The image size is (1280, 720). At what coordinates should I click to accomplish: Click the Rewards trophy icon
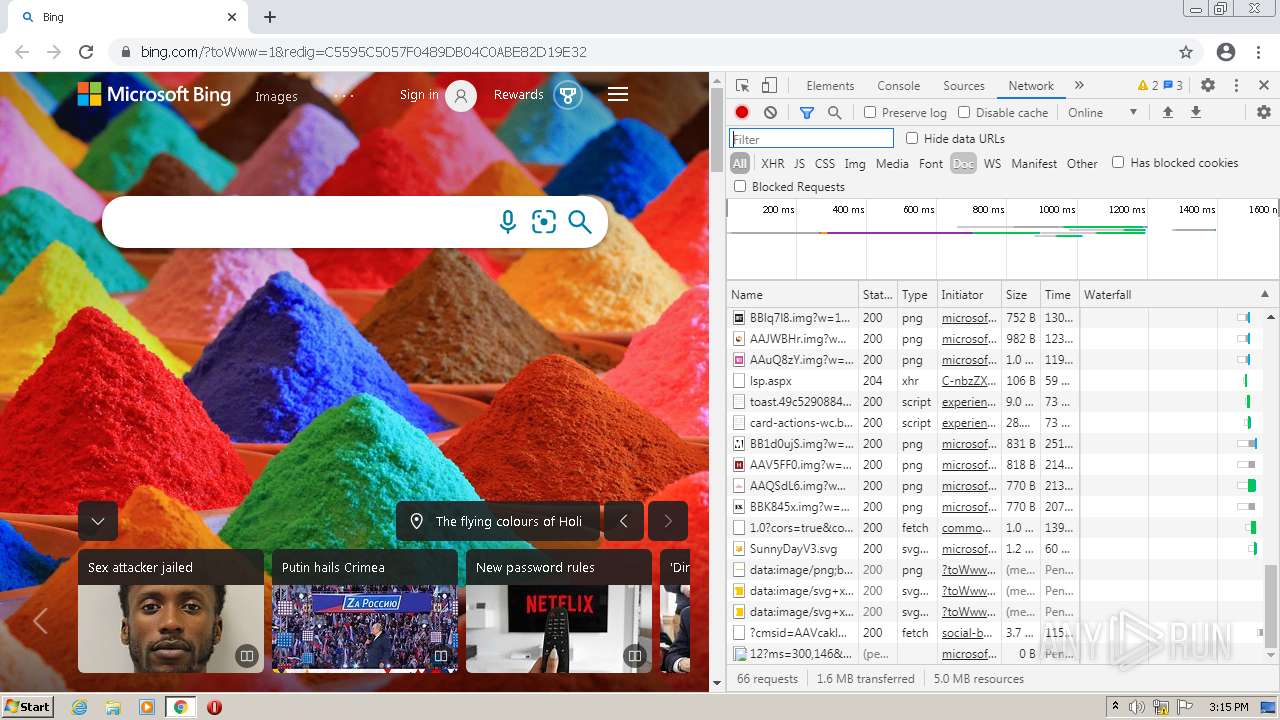(568, 96)
